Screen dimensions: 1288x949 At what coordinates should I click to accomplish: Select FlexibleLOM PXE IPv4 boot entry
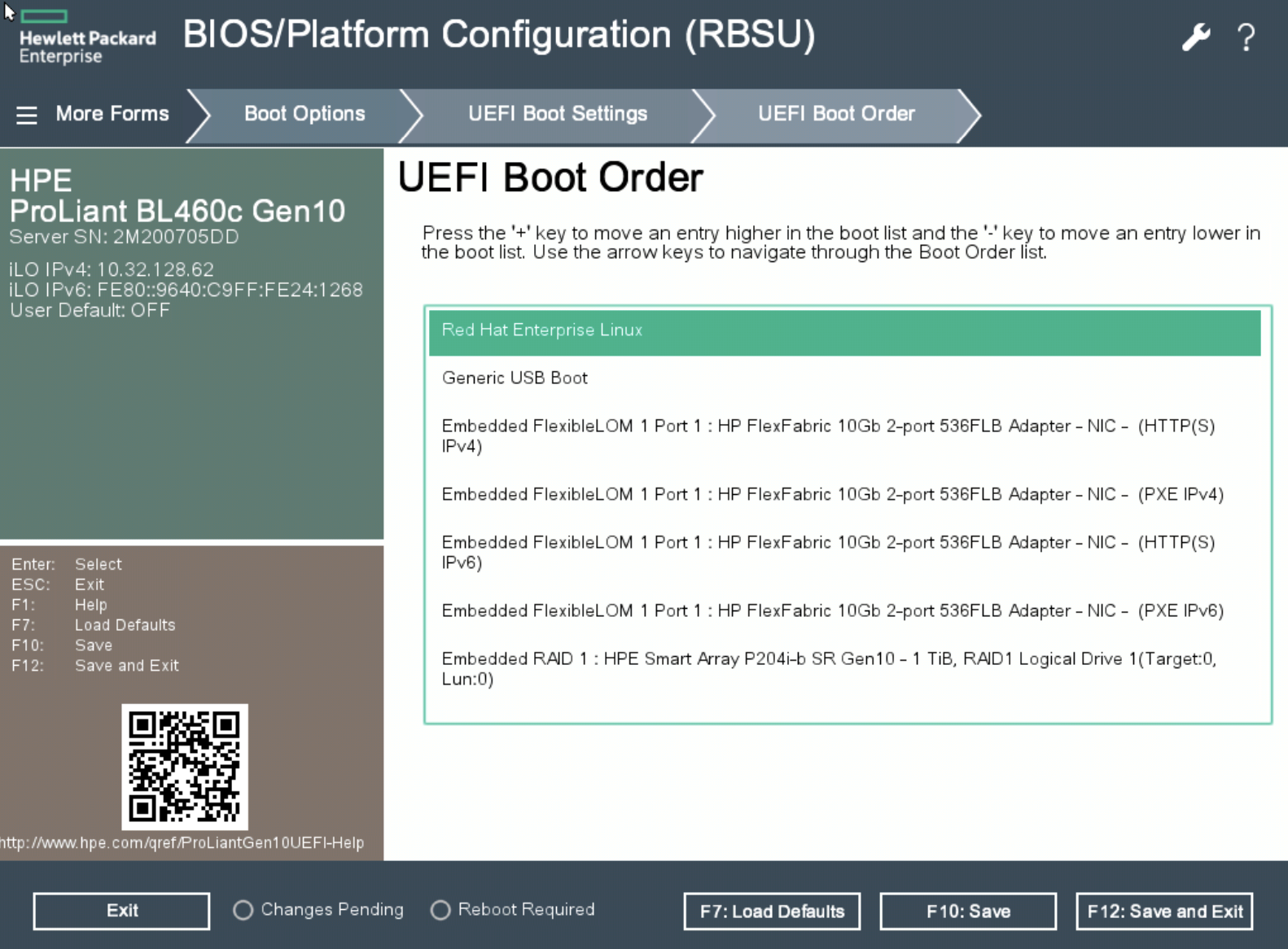(845, 495)
